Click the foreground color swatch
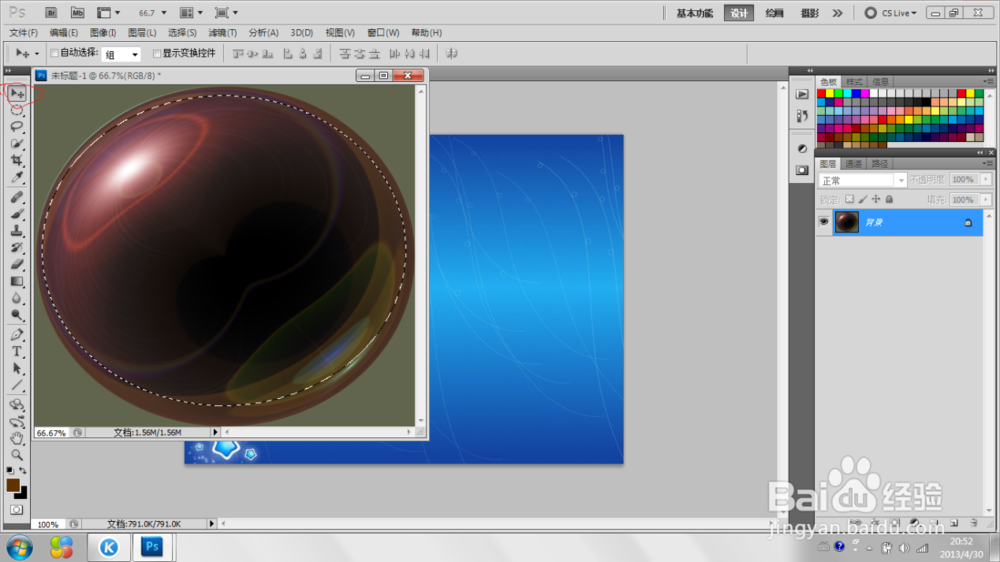The width and height of the screenshot is (1000, 562). click(x=12, y=485)
